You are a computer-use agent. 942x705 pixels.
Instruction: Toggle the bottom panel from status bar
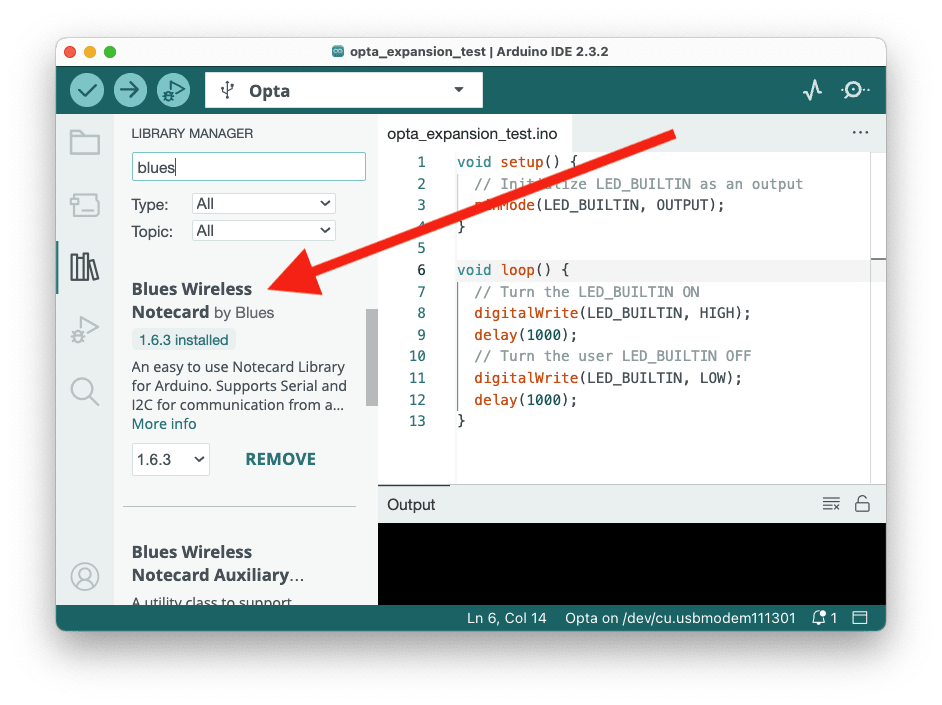[x=860, y=618]
